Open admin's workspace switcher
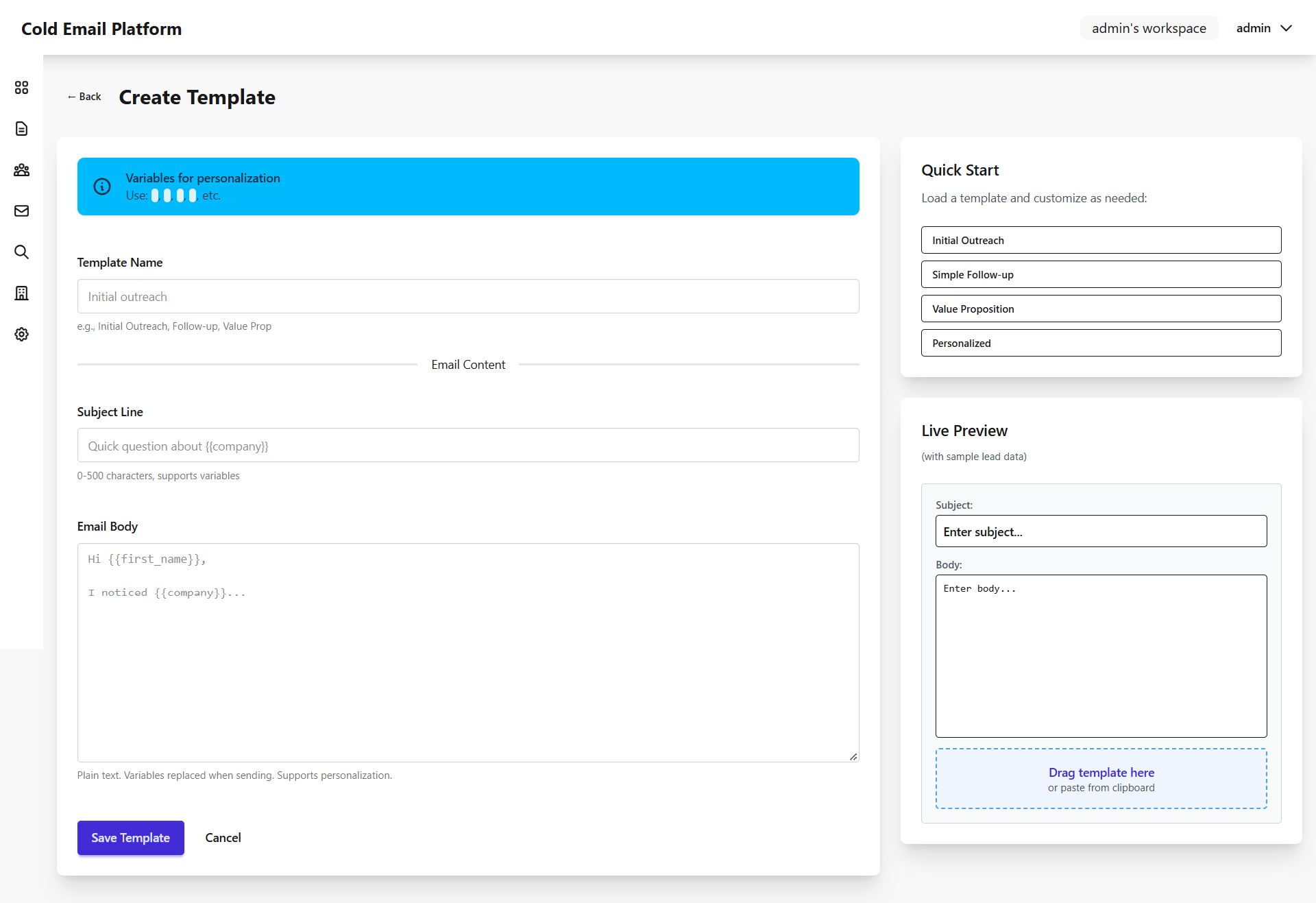Image resolution: width=1316 pixels, height=903 pixels. point(1149,28)
